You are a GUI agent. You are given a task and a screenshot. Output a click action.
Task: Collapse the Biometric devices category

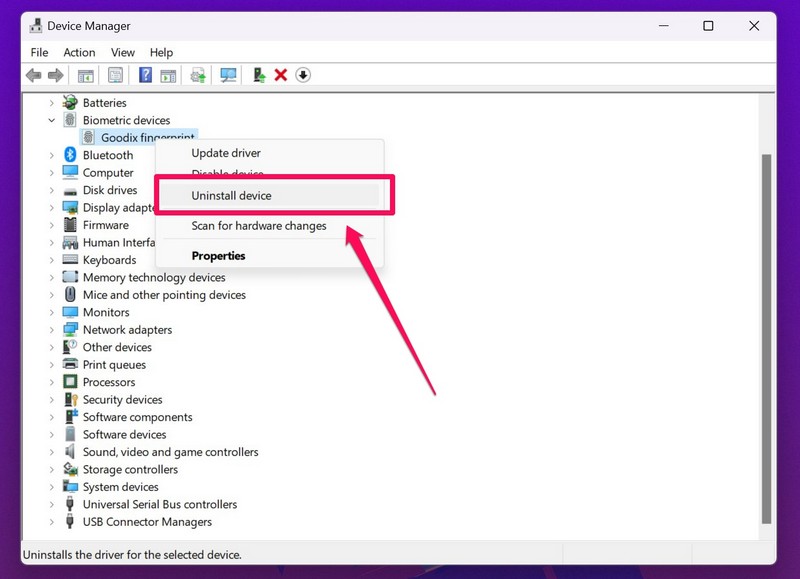52,120
